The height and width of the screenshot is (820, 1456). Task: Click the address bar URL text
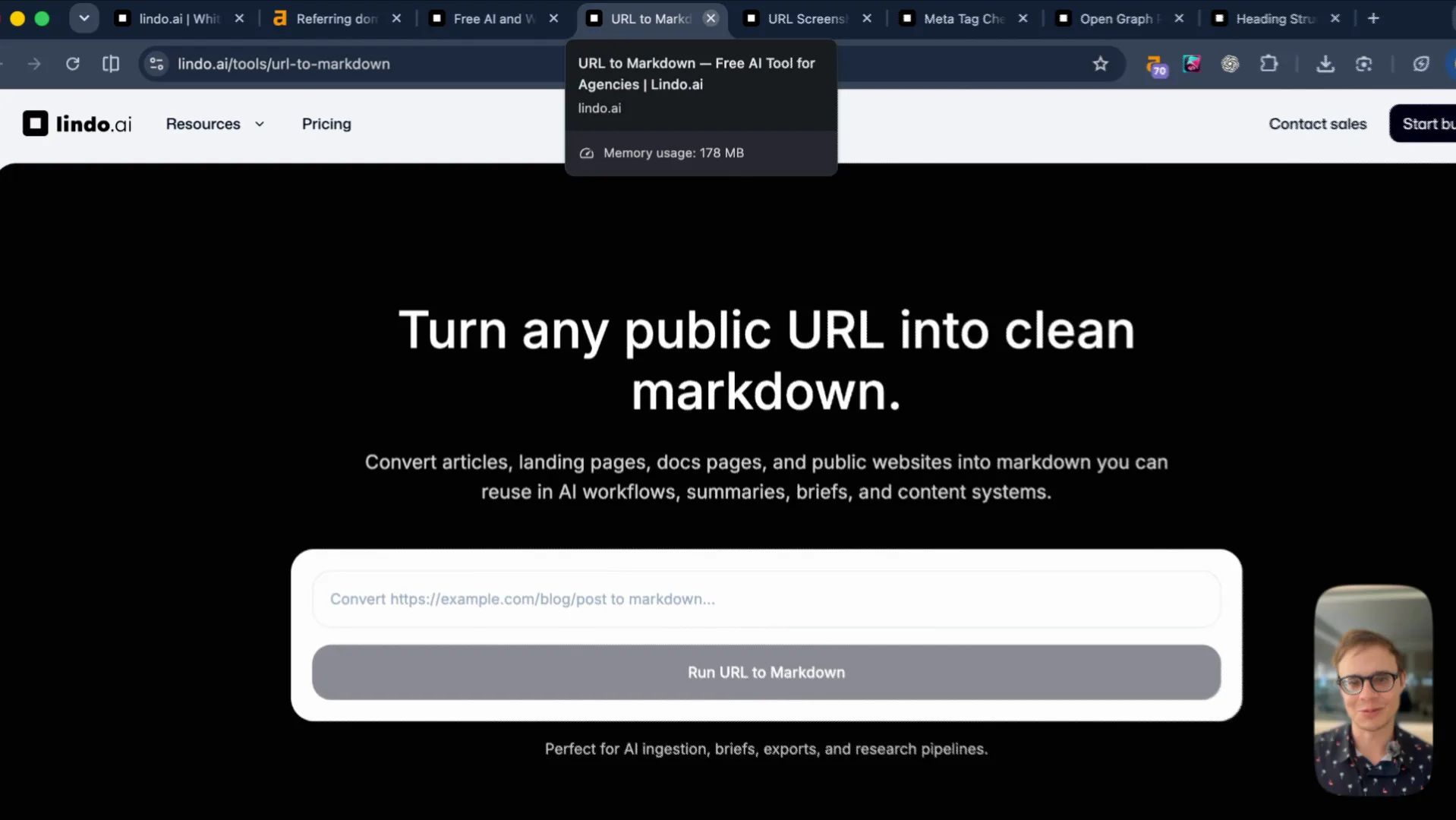(x=284, y=64)
